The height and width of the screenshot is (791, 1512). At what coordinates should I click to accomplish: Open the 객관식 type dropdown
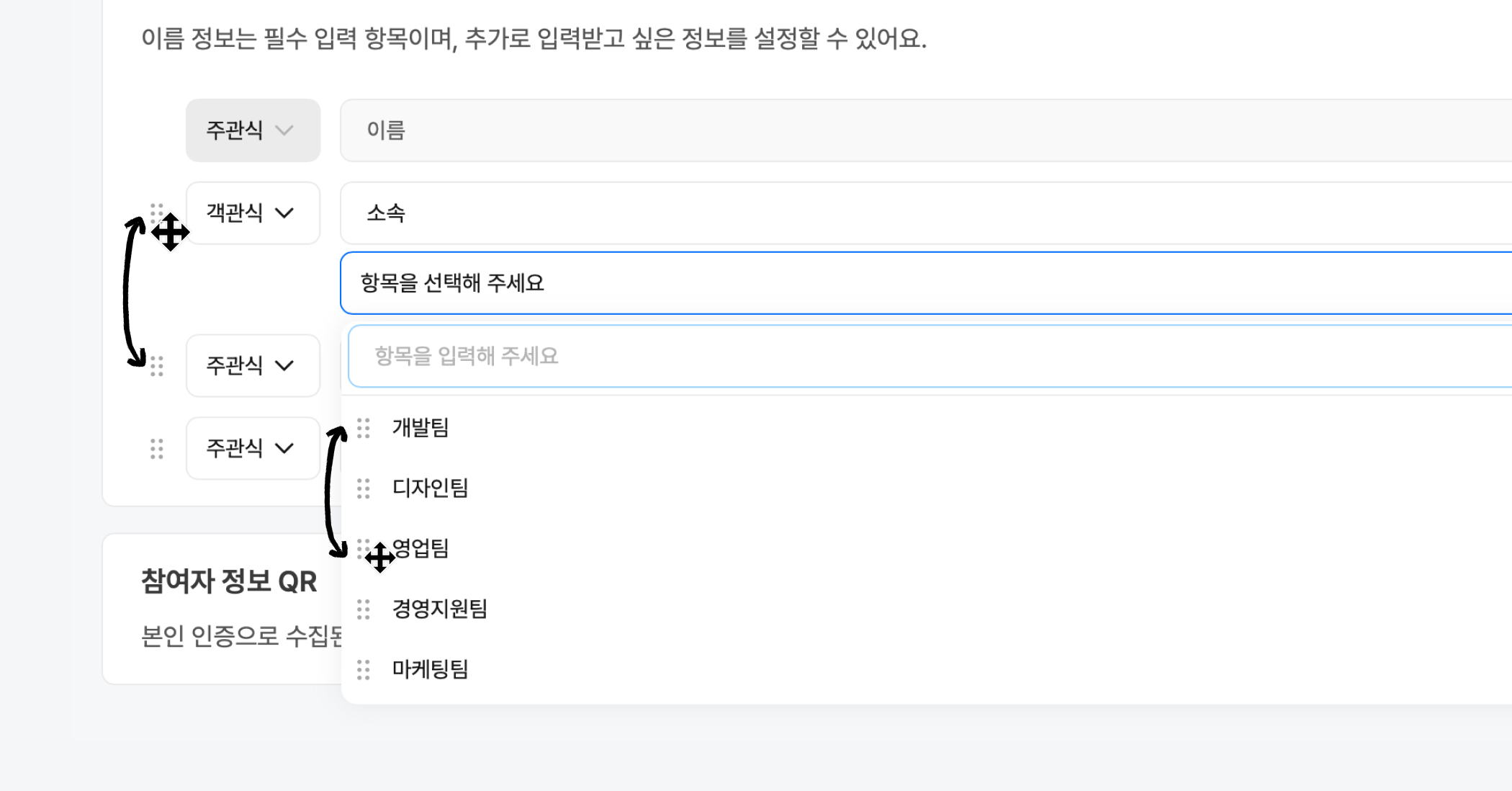click(252, 213)
